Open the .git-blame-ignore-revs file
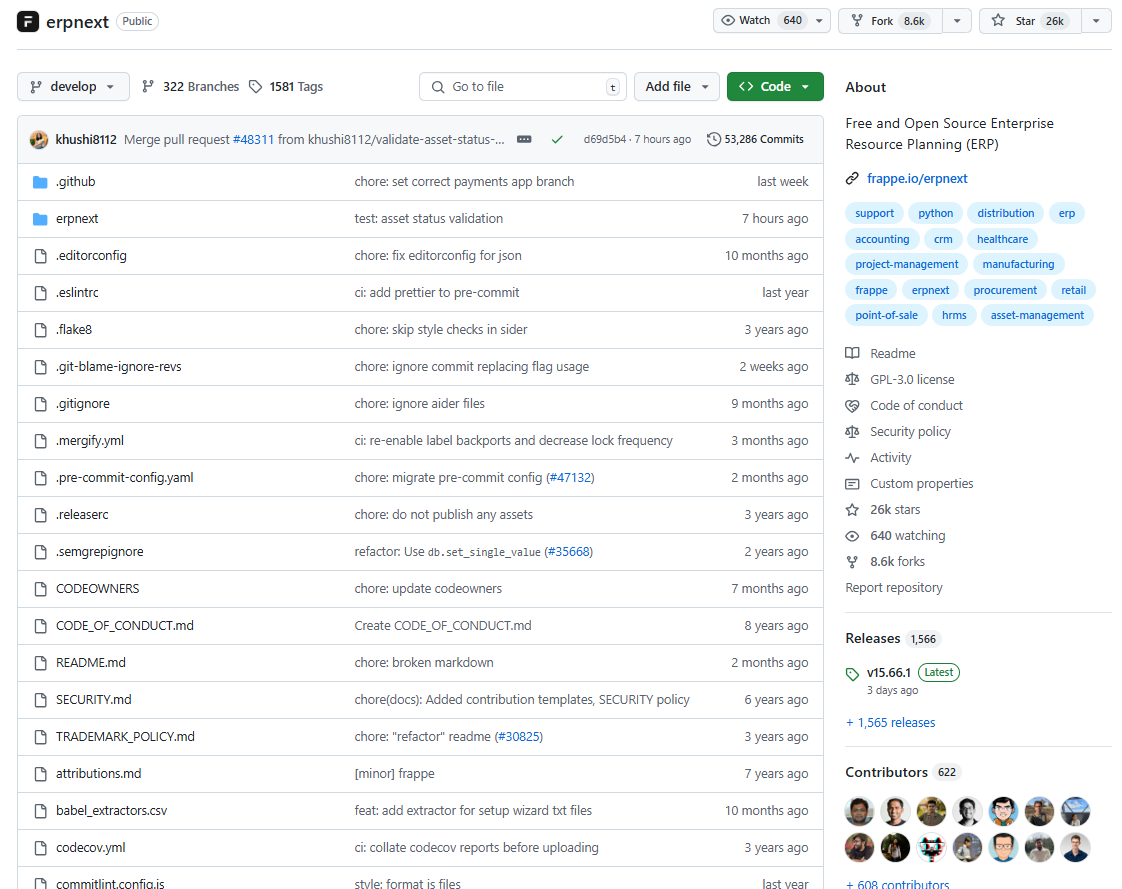 (119, 367)
